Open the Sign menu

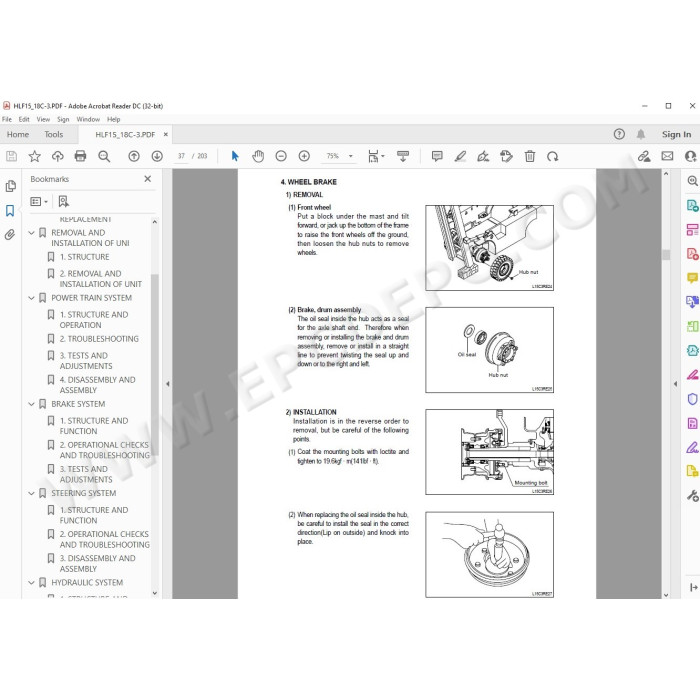(63, 120)
